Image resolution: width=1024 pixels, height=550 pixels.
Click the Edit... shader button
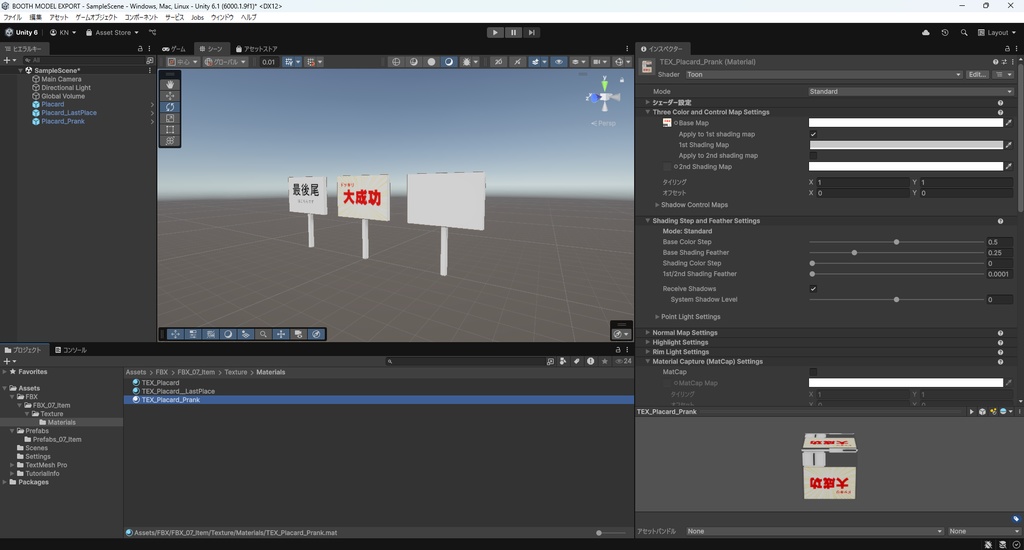tap(977, 75)
